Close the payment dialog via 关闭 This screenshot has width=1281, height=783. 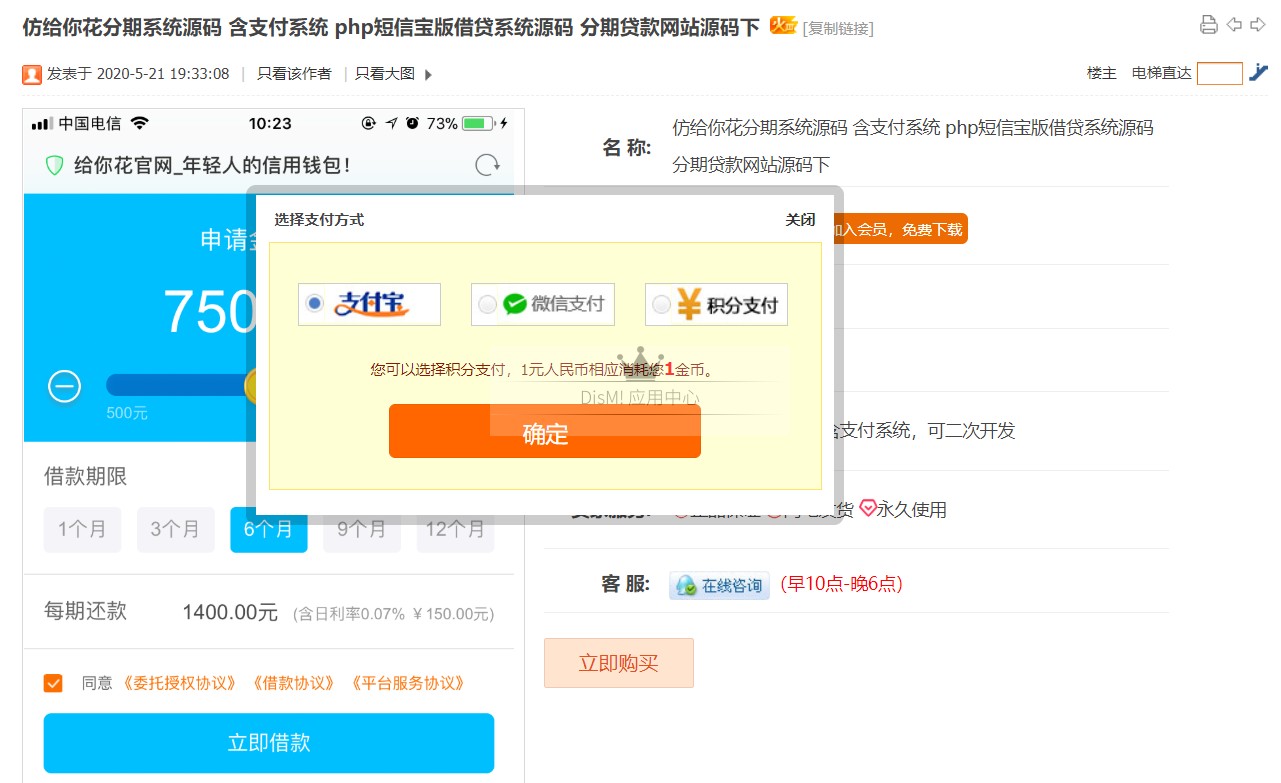pyautogui.click(x=799, y=220)
